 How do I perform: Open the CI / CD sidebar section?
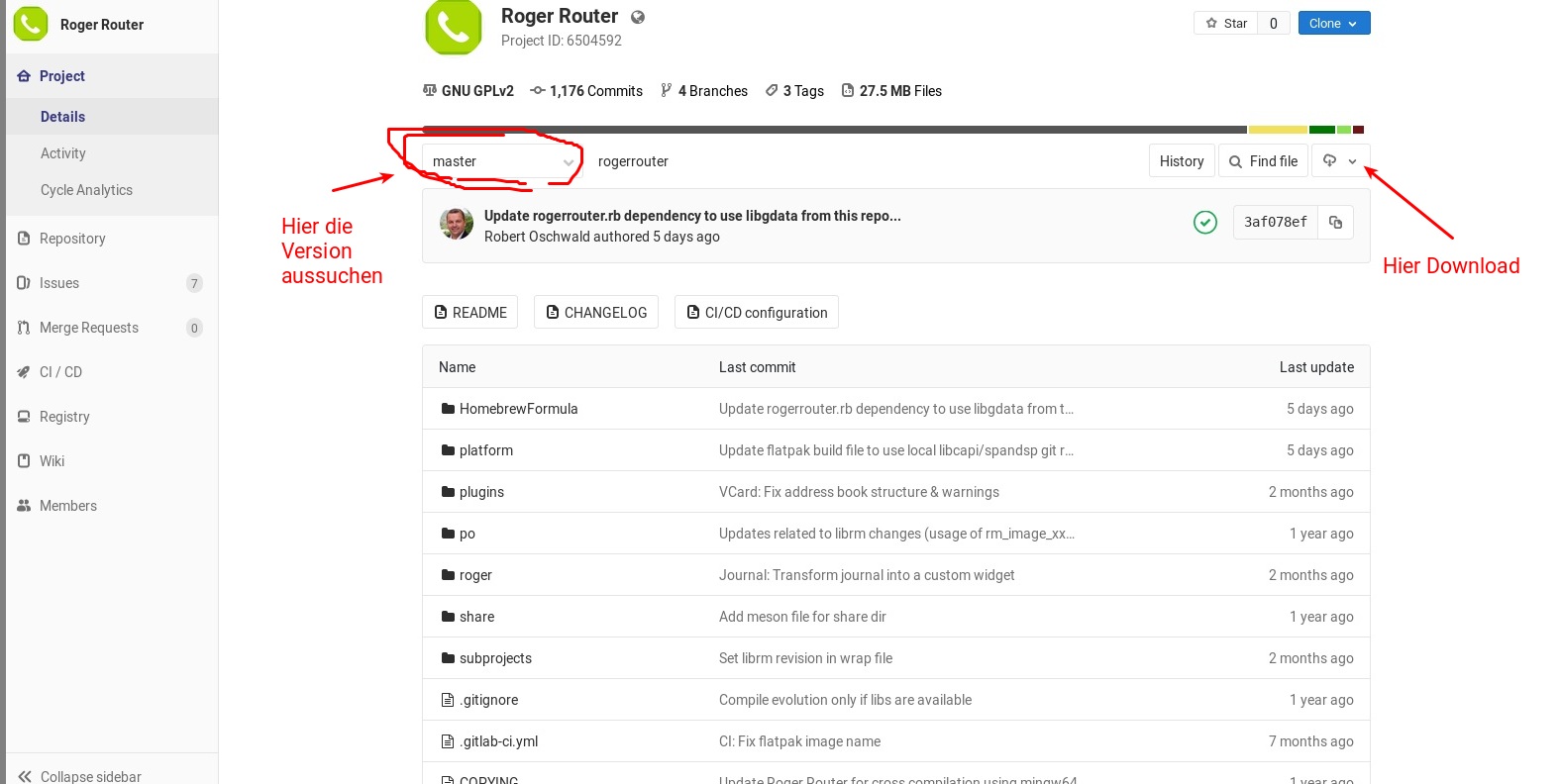[x=111, y=372]
